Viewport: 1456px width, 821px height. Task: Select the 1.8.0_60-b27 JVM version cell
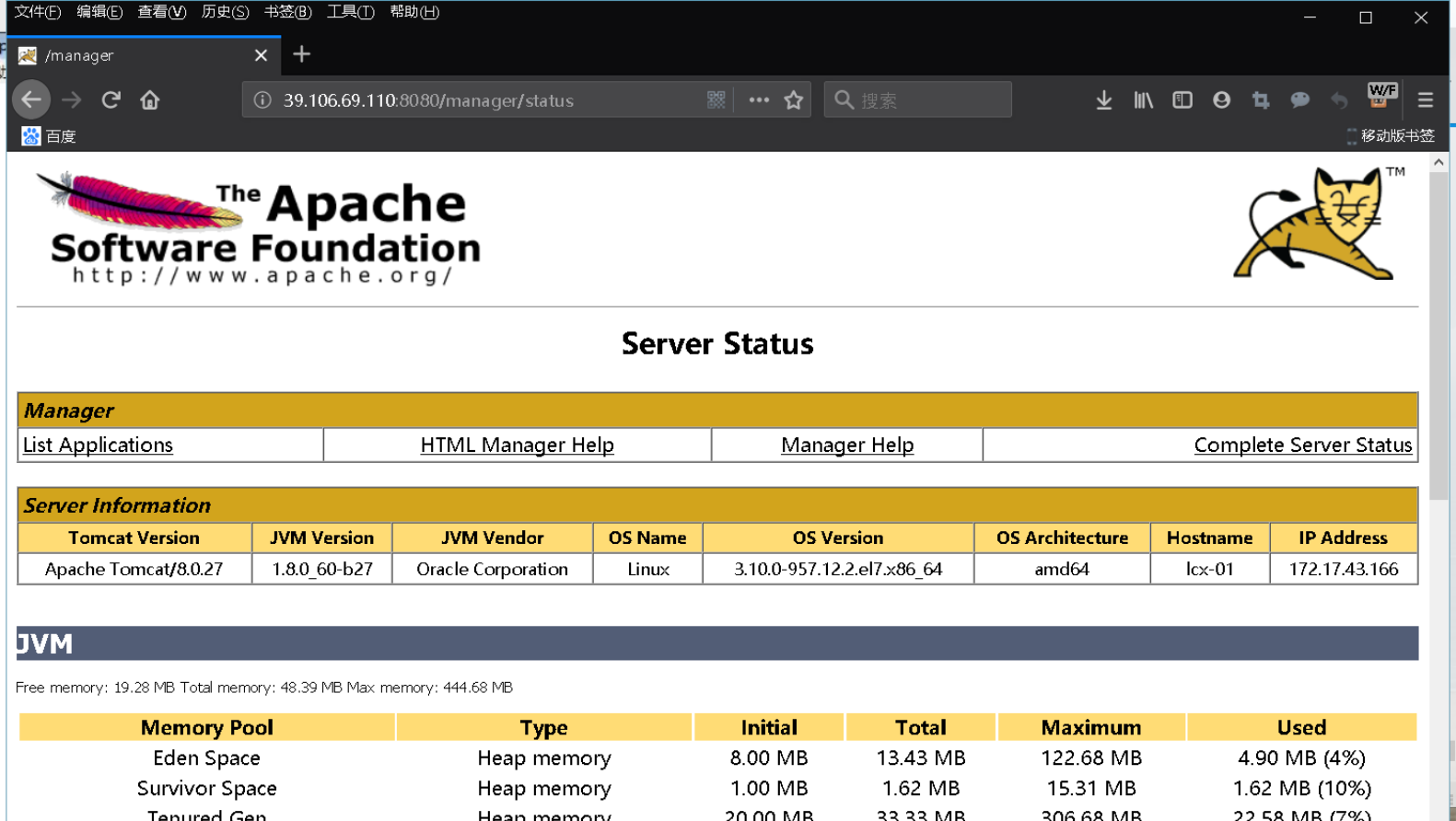322,569
